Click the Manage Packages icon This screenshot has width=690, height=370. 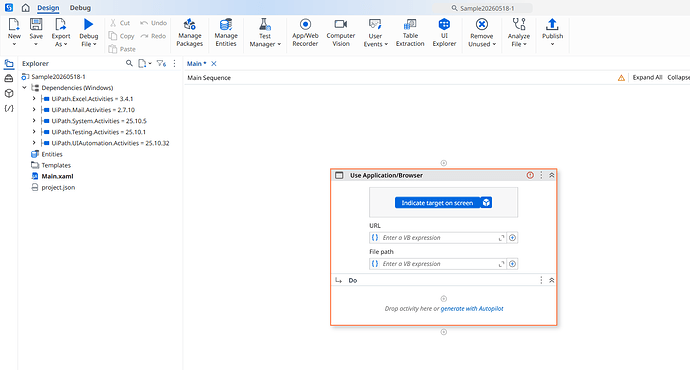click(x=190, y=24)
